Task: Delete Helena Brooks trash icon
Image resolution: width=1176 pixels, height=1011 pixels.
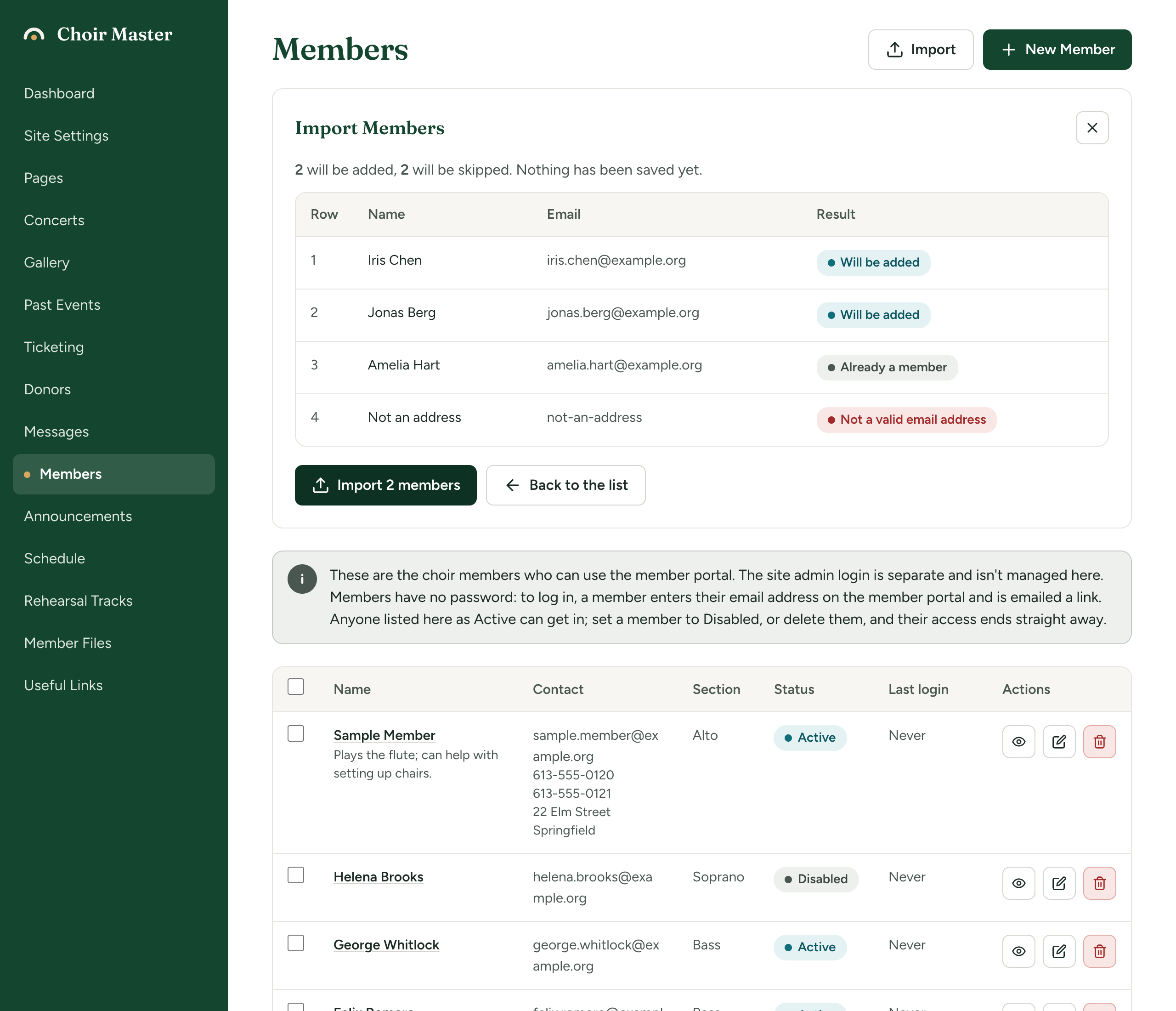Action: [1099, 883]
